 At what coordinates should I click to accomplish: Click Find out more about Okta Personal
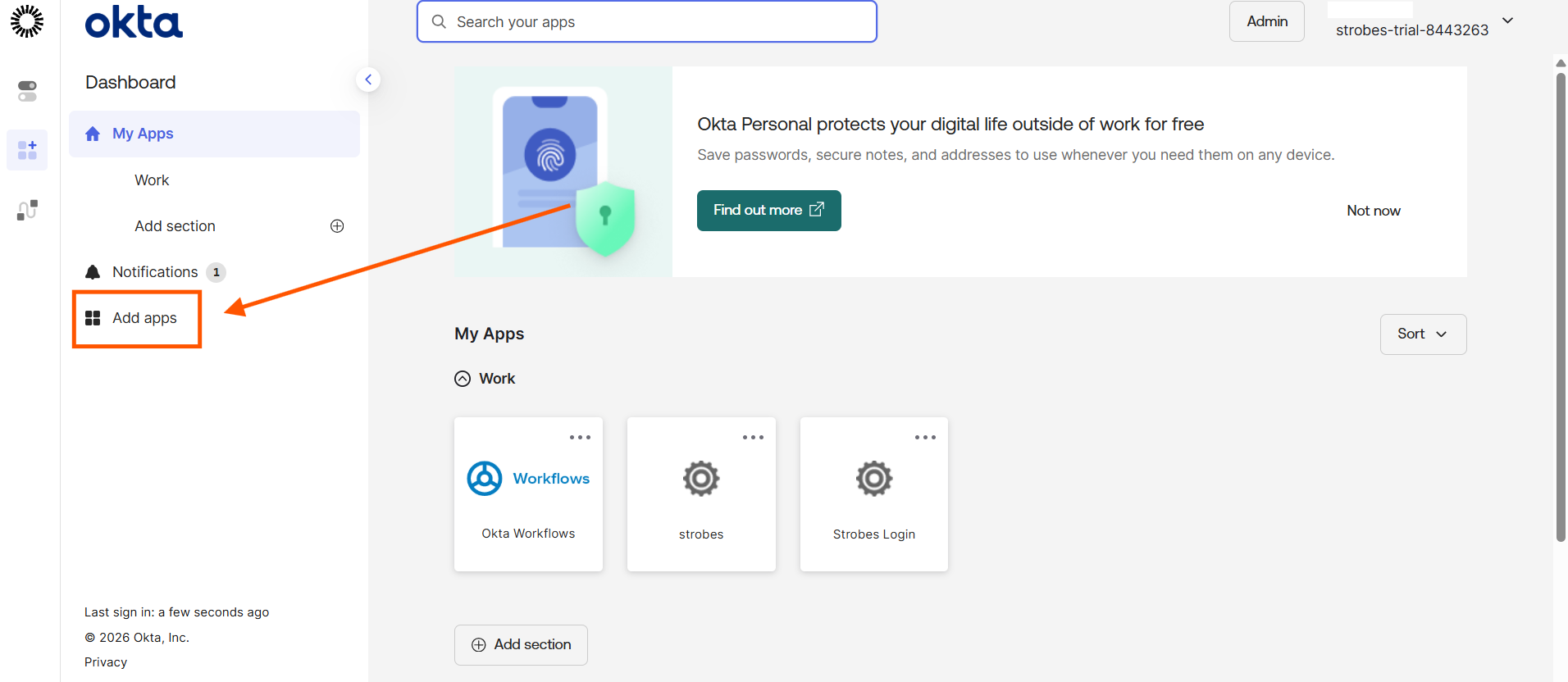pos(769,211)
